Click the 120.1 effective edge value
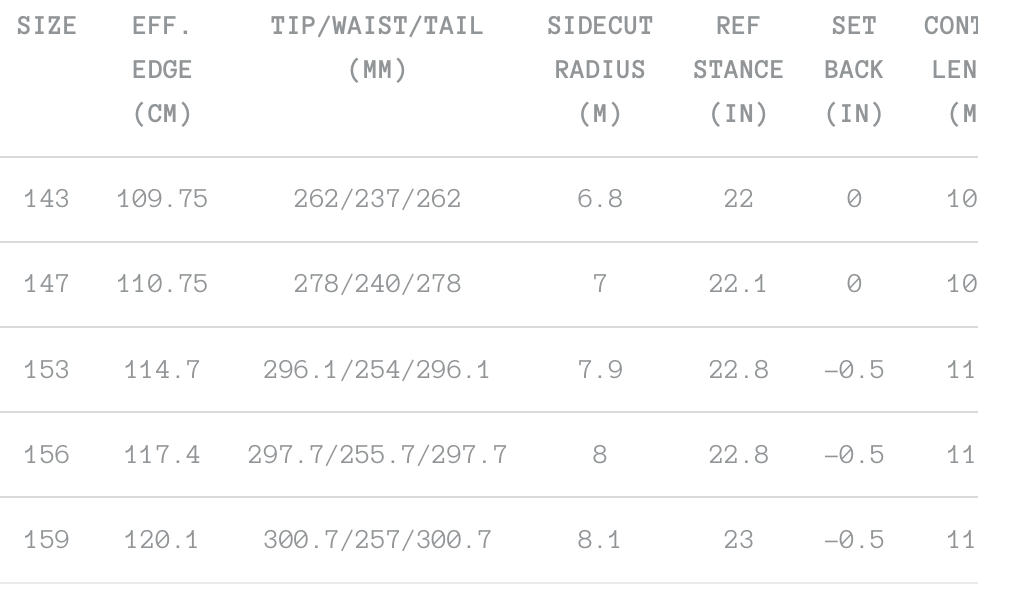Screen dimensions: 1010x596 pos(162,541)
